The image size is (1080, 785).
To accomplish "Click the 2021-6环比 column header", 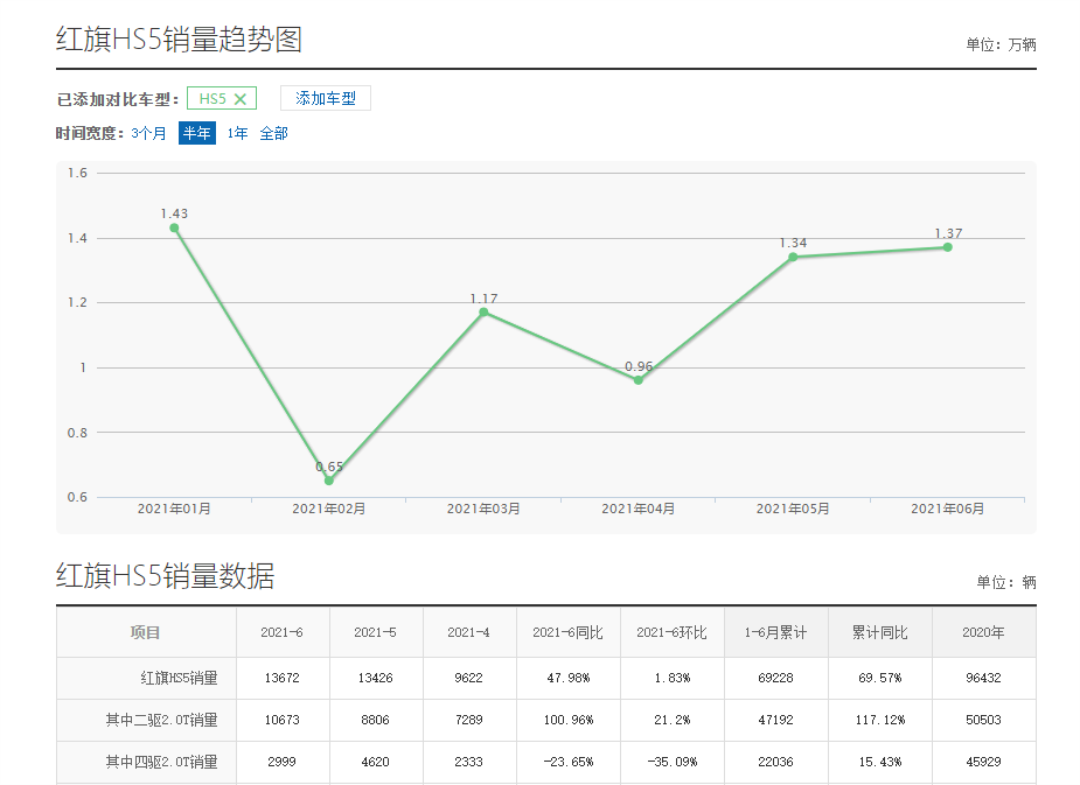I will click(672, 632).
